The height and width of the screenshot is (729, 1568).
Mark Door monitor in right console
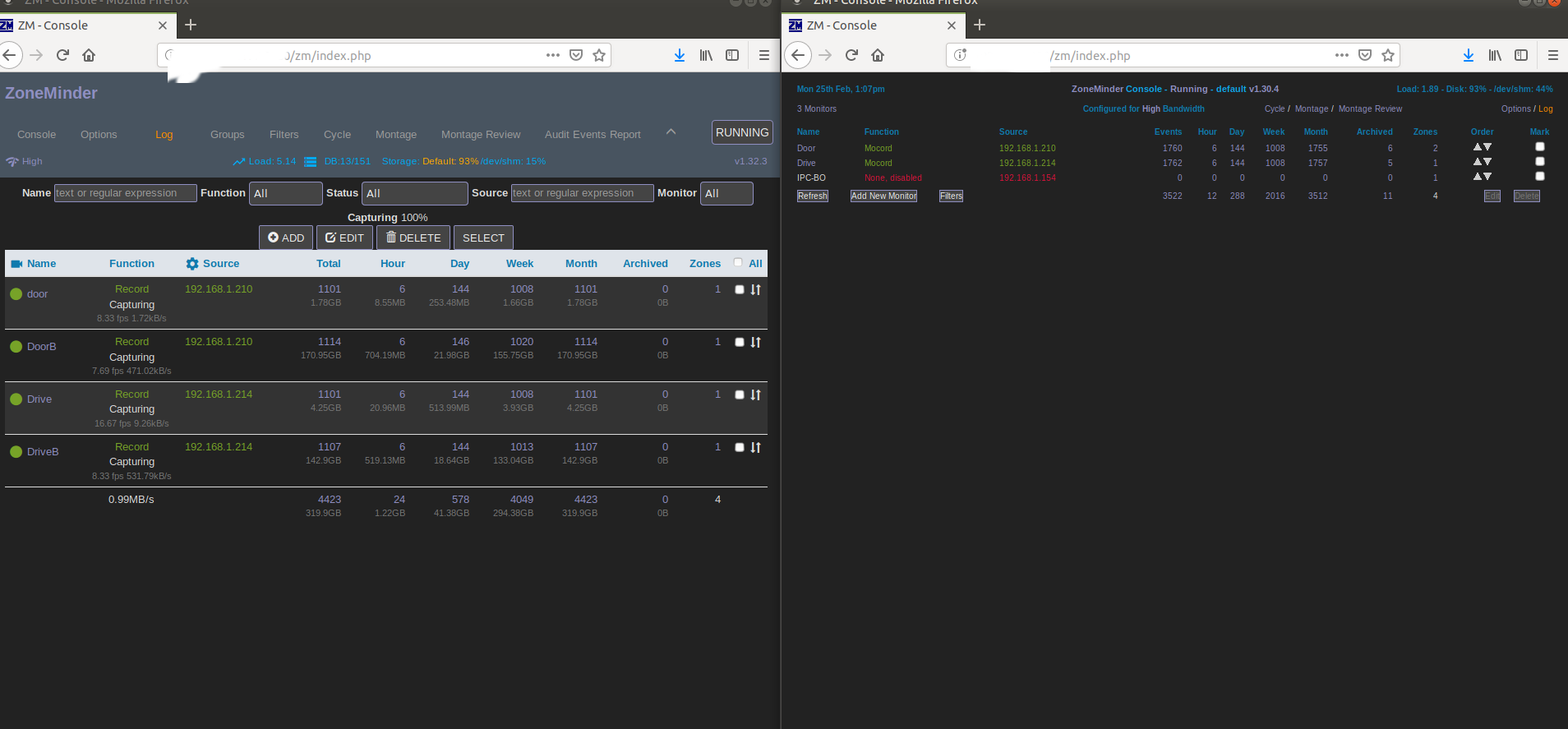[x=1540, y=147]
